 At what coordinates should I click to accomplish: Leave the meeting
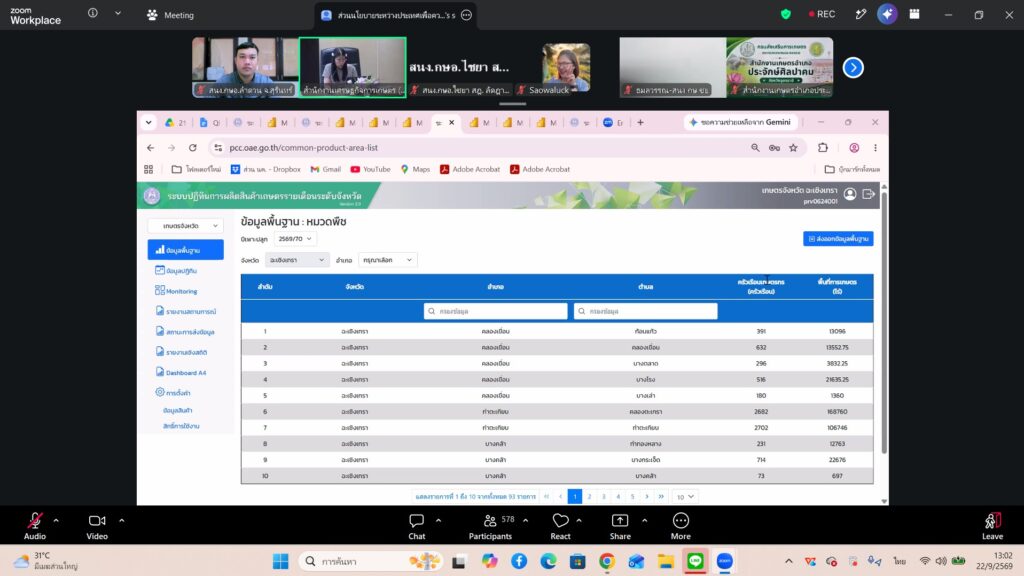[x=992, y=526]
